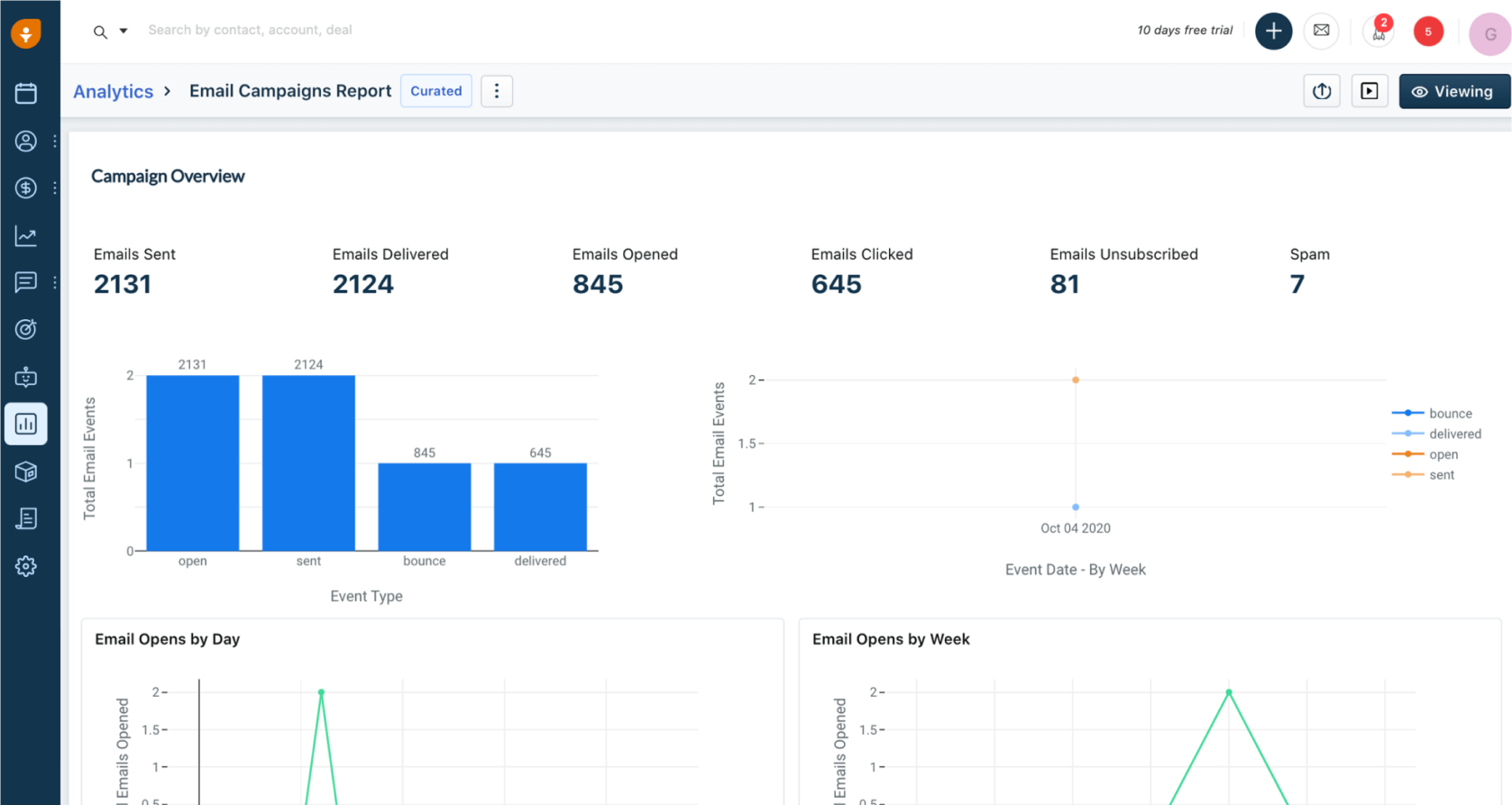This screenshot has height=805, width=1512.
Task: Click the orange data point at value 2
Action: click(1076, 380)
